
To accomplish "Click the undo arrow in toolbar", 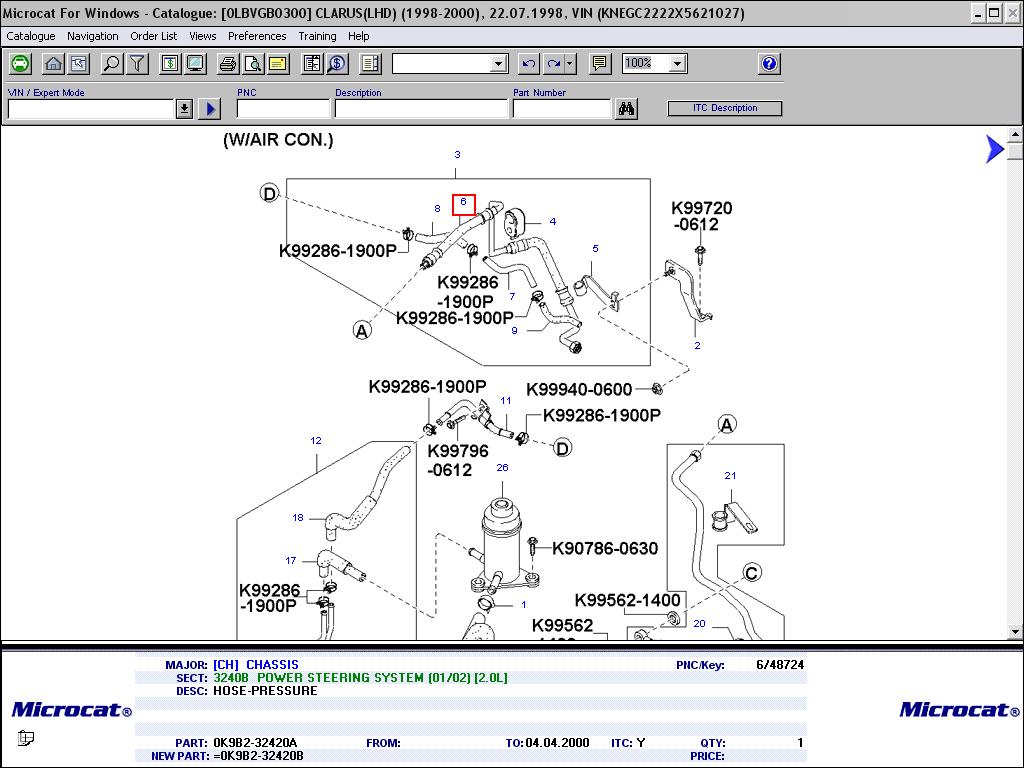I will point(529,64).
